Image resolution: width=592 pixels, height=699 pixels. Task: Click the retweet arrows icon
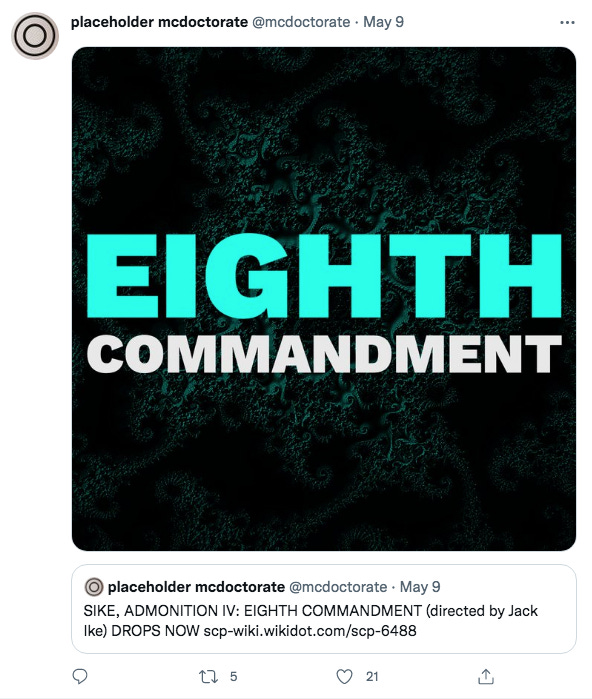pos(208,677)
